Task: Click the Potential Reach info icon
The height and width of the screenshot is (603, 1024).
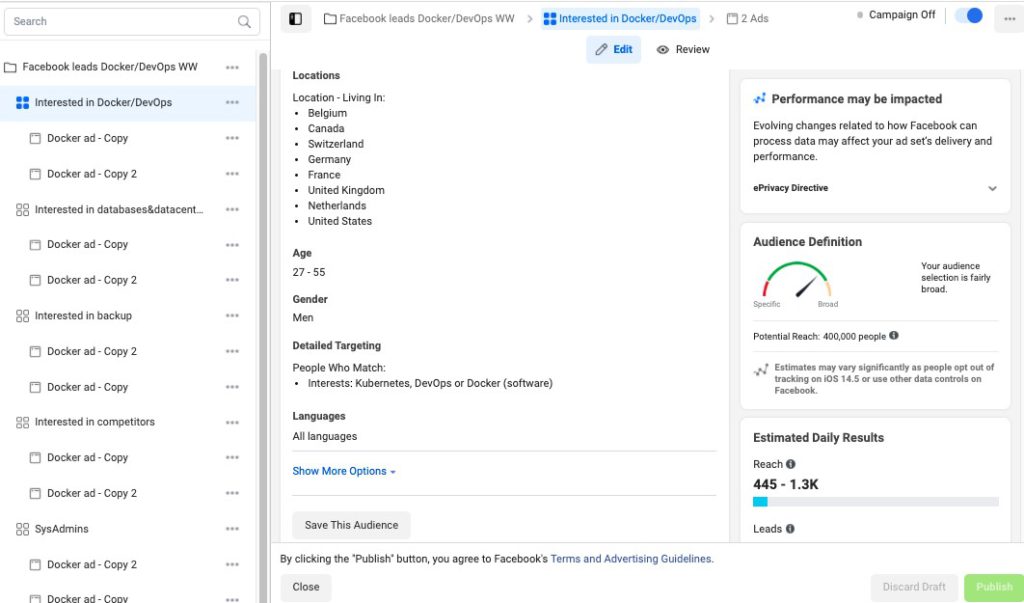Action: (893, 336)
